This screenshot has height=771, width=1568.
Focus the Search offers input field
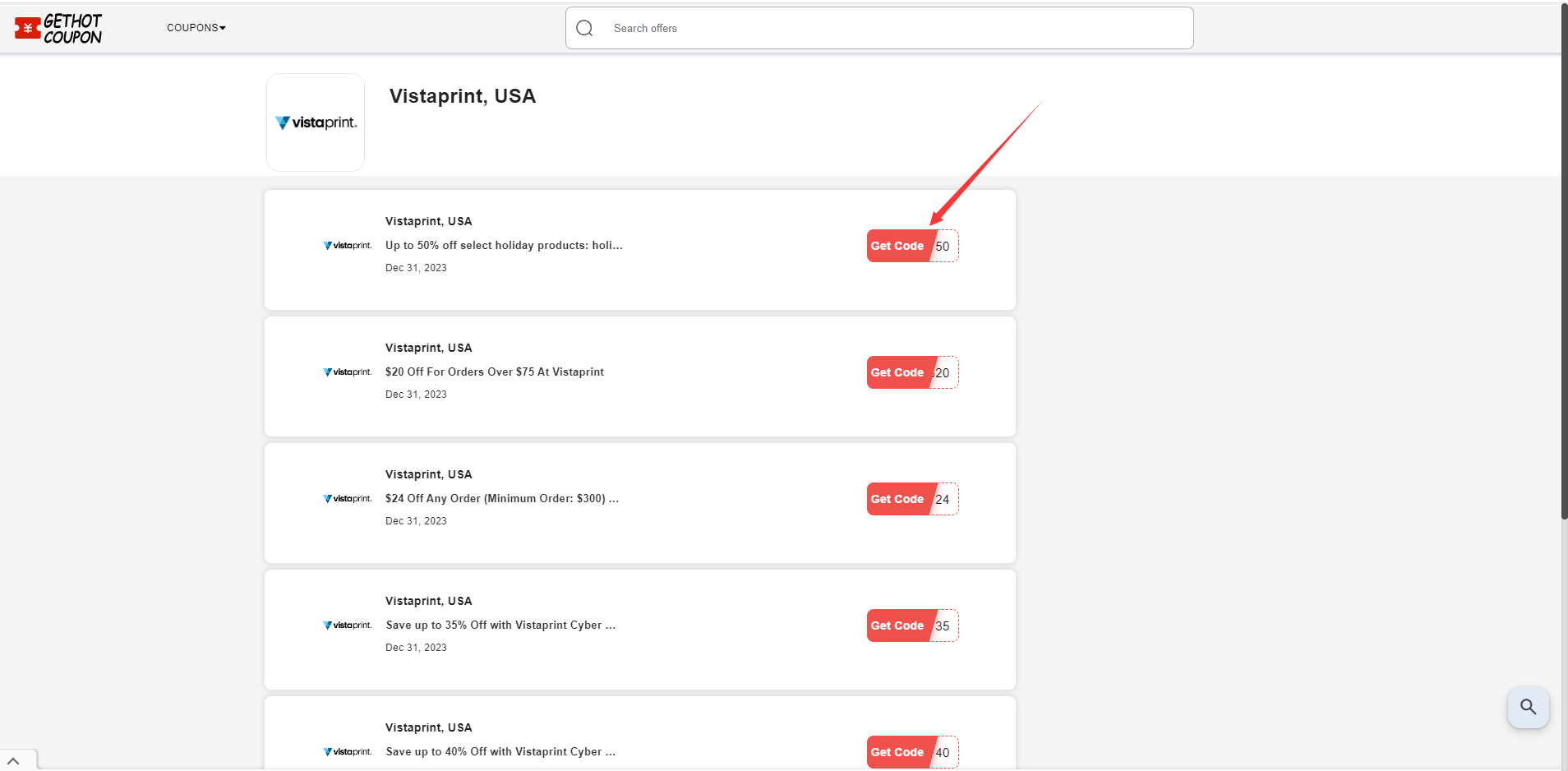[x=879, y=28]
